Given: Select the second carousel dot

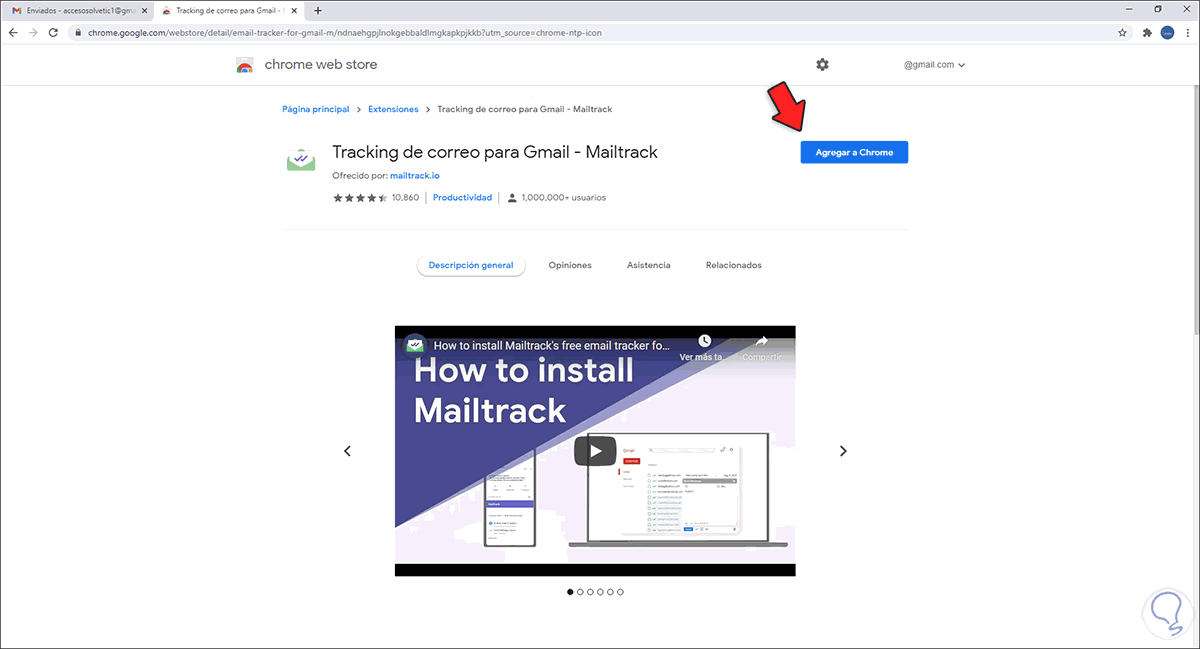Looking at the screenshot, I should 580,592.
